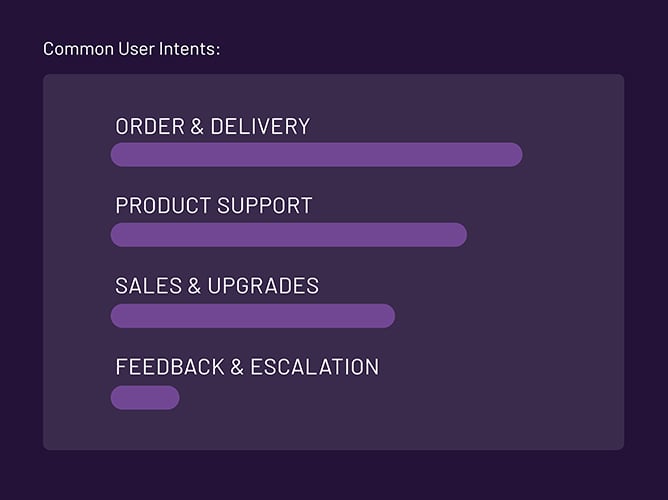Click the word UPGRADES
The image size is (668, 500).
[x=263, y=286]
